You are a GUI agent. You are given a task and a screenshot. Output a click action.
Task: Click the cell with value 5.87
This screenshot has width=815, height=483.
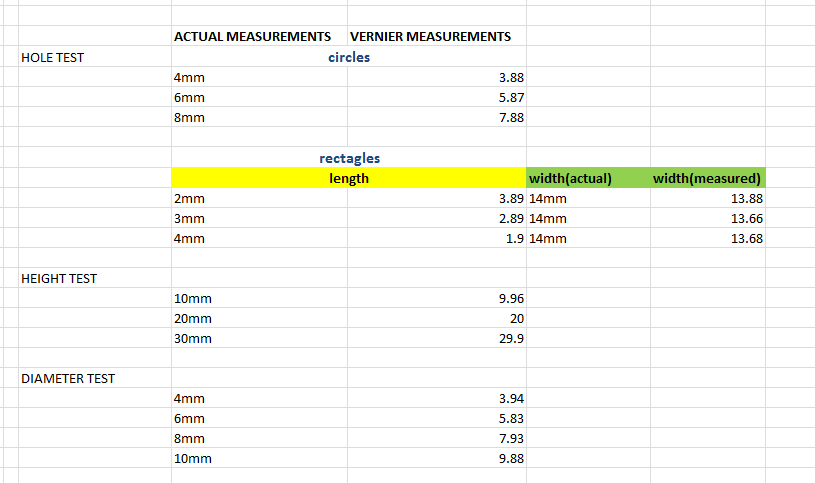[437, 97]
